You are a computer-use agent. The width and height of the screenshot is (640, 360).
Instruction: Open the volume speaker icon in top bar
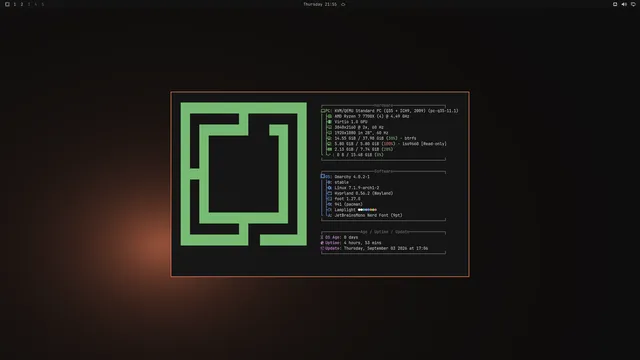pyautogui.click(x=624, y=4)
